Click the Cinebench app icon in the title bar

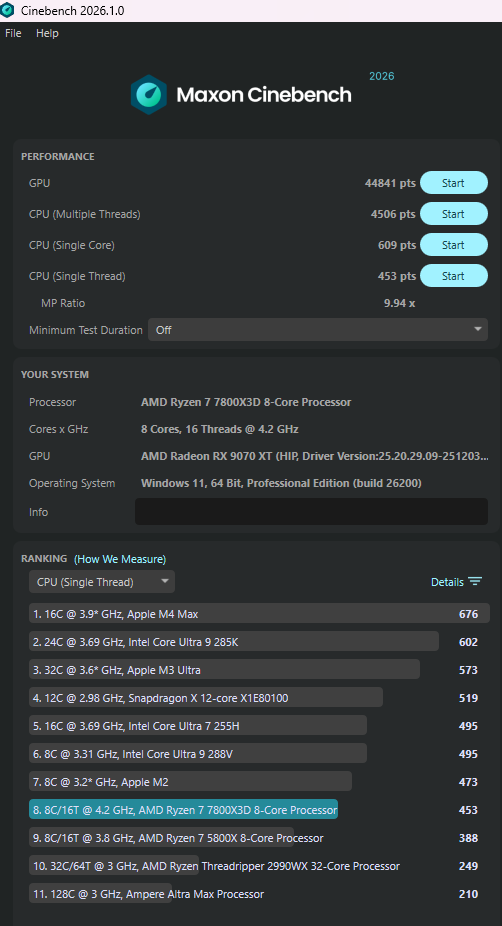click(8, 11)
